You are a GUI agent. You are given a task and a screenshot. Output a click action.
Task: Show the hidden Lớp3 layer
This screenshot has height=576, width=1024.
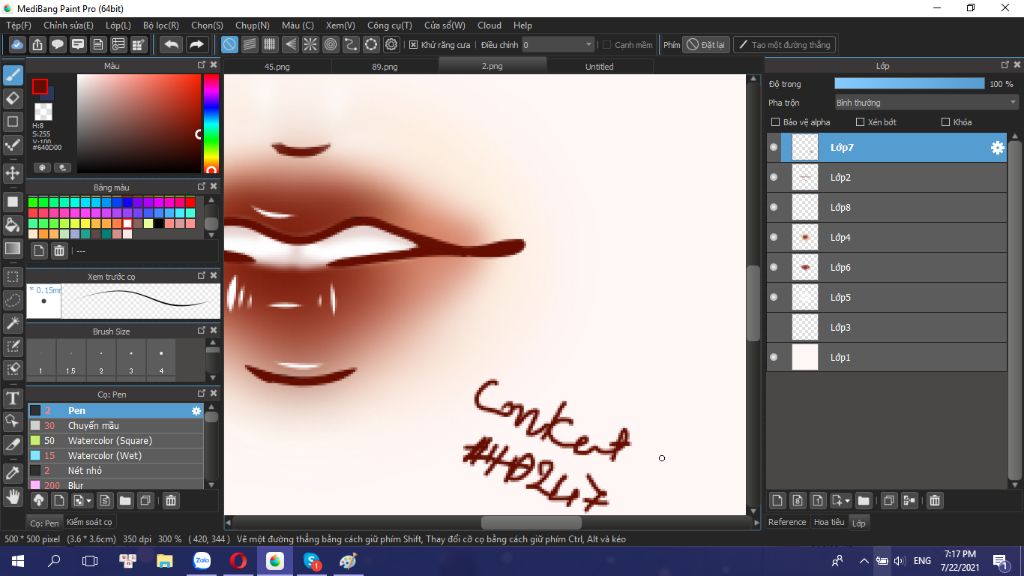click(774, 328)
